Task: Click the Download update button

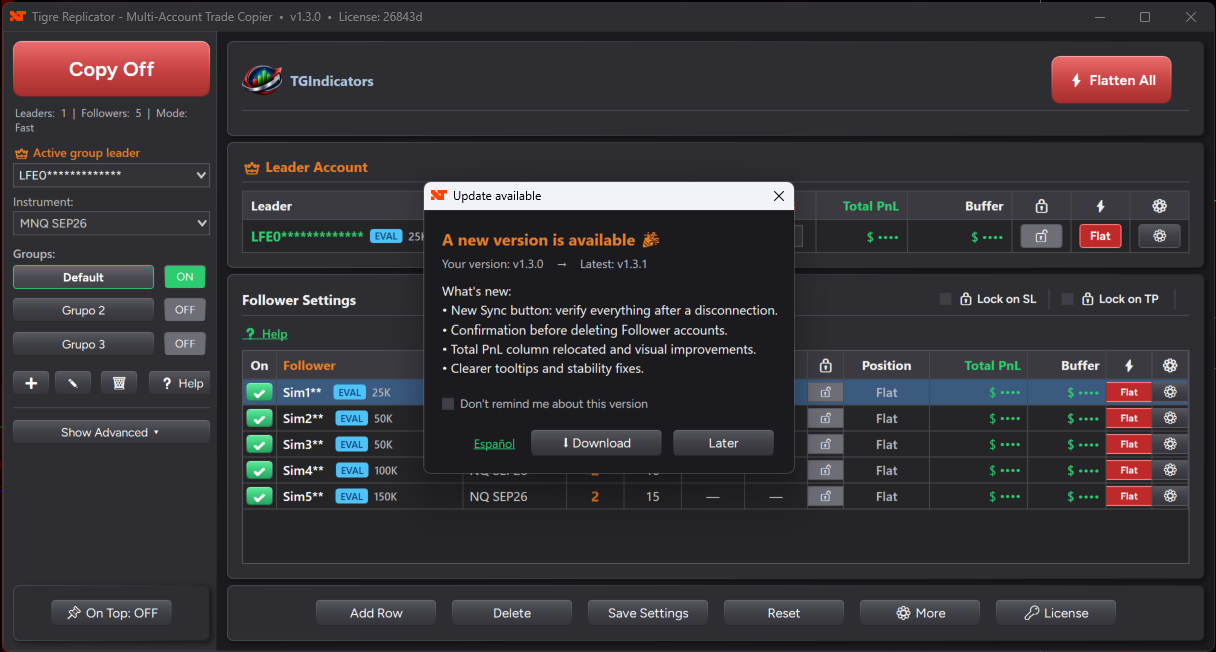Action: 596,443
